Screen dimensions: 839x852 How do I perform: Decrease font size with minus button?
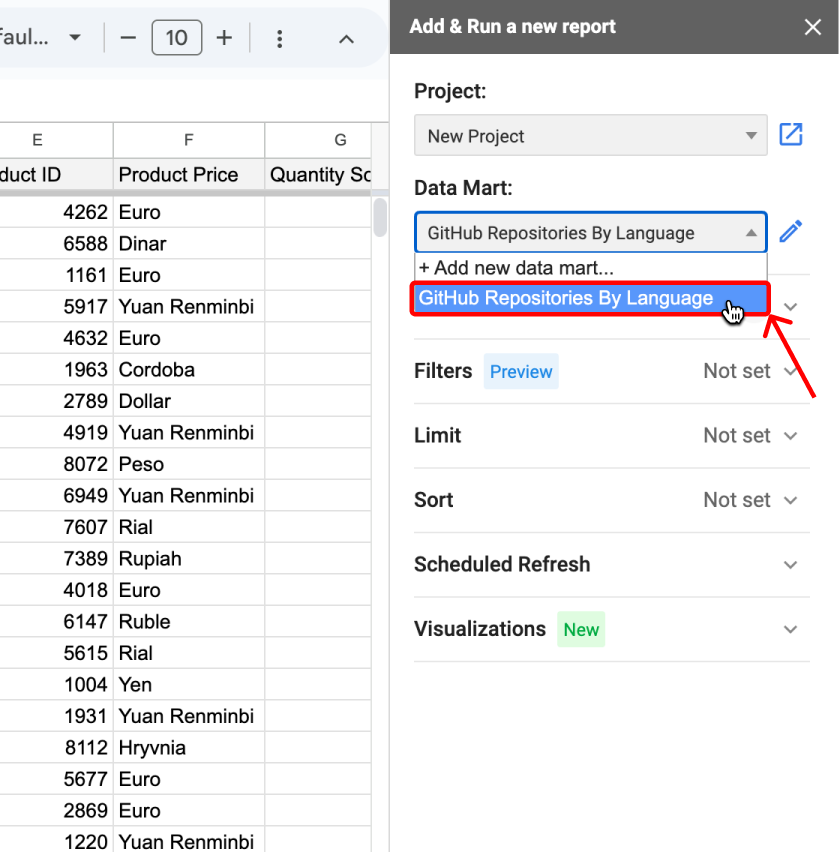pos(128,38)
